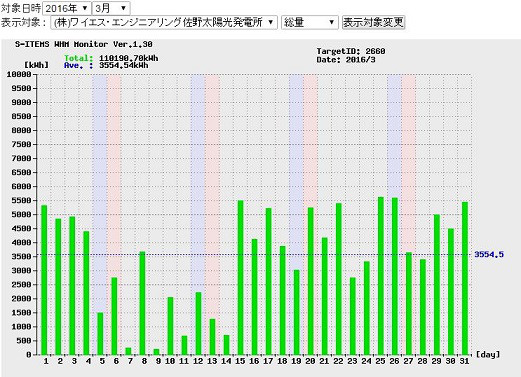Screen dimensions: 521x377
Task: Click the x-axis label for day 14
Action: pos(226,361)
